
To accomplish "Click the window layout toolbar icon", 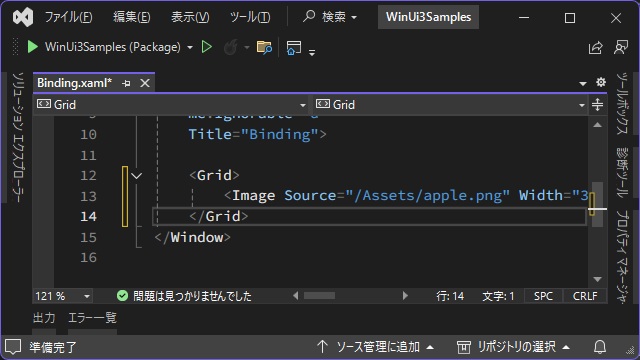I will pos(294,47).
